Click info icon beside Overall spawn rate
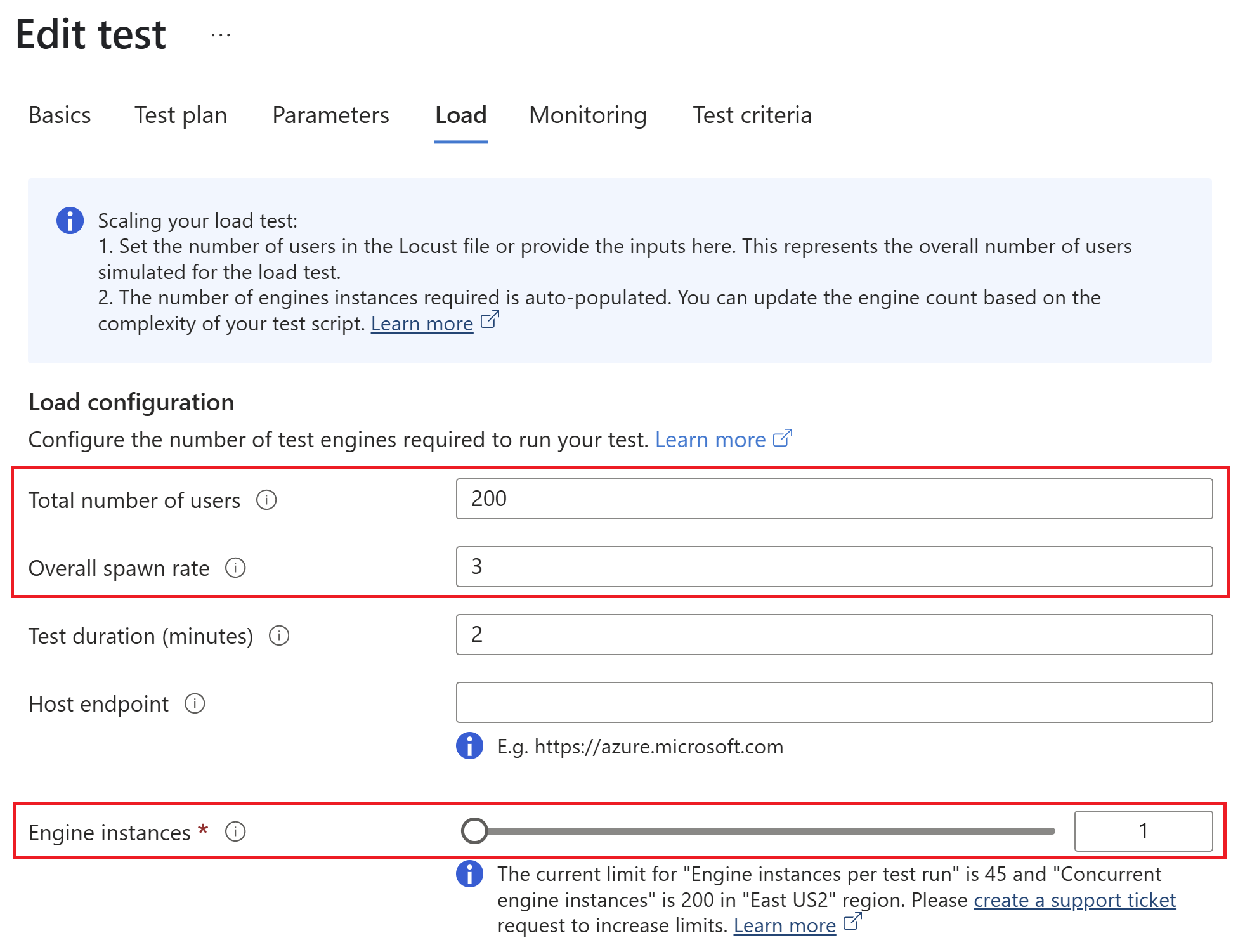This screenshot has width=1238, height=952. click(x=235, y=568)
